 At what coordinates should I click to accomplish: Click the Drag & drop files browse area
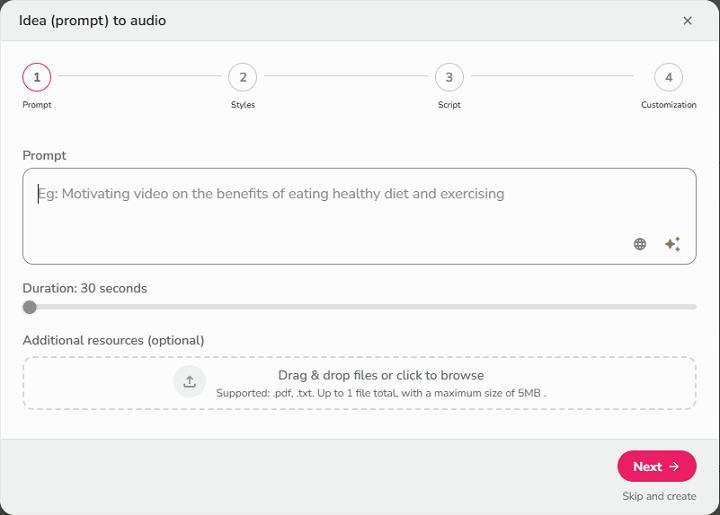tap(380, 383)
